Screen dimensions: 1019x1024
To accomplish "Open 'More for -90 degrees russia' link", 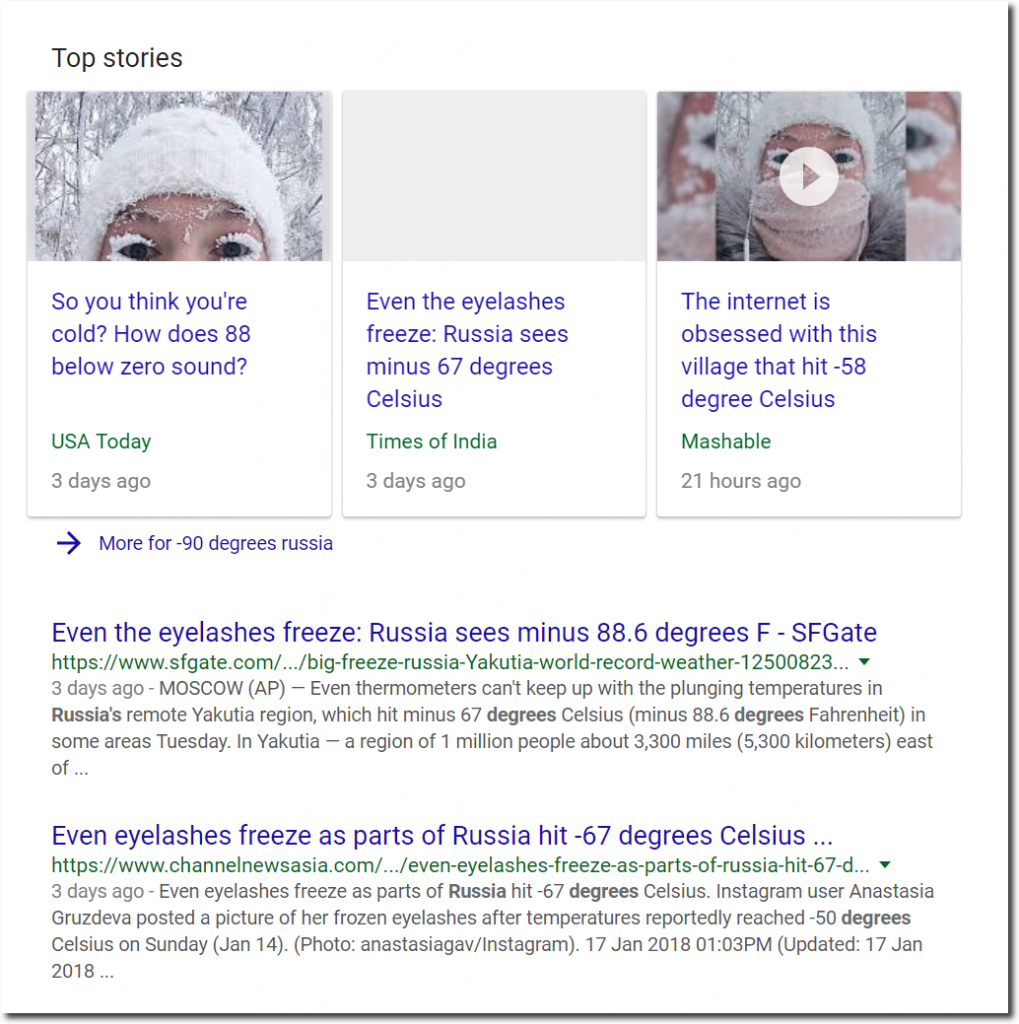I will click(x=216, y=543).
